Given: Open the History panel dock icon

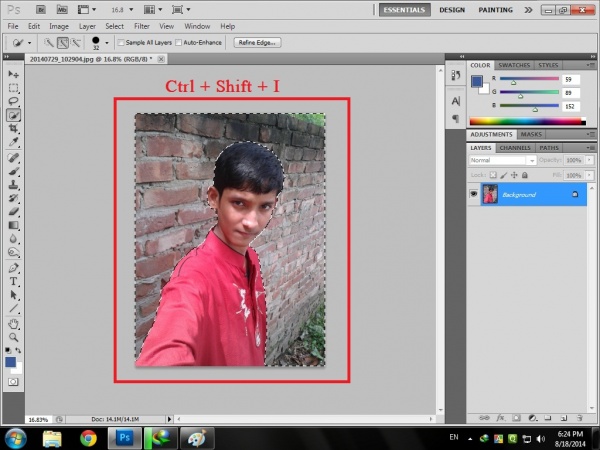Looking at the screenshot, I should [x=455, y=75].
